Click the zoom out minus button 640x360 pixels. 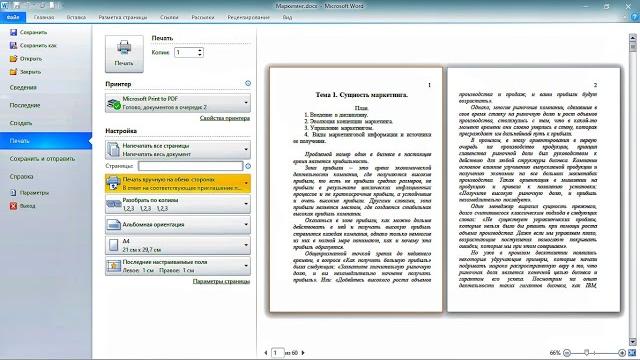tap(567, 353)
